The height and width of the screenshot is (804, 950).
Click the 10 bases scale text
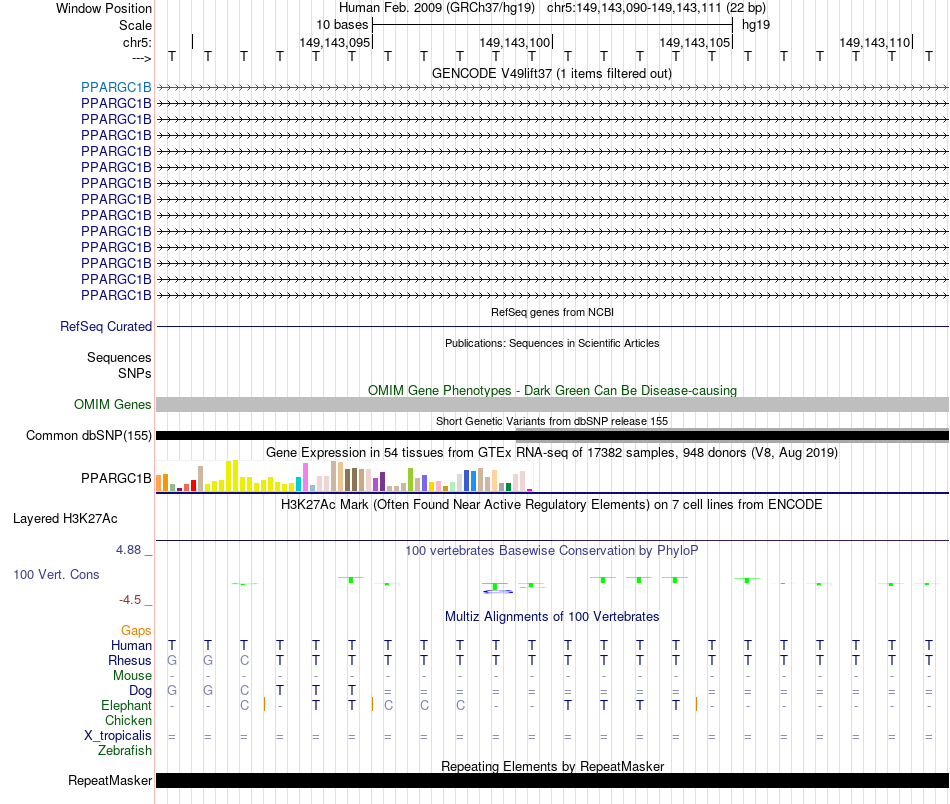tap(342, 25)
